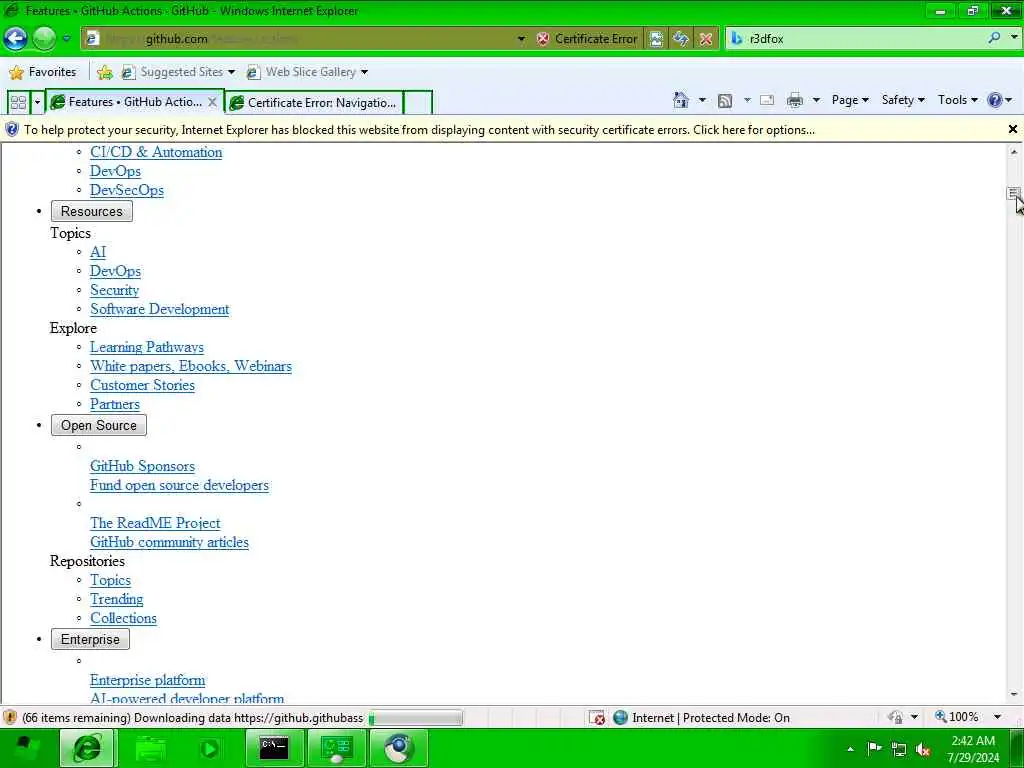Click the page loading progress bar

(415, 718)
